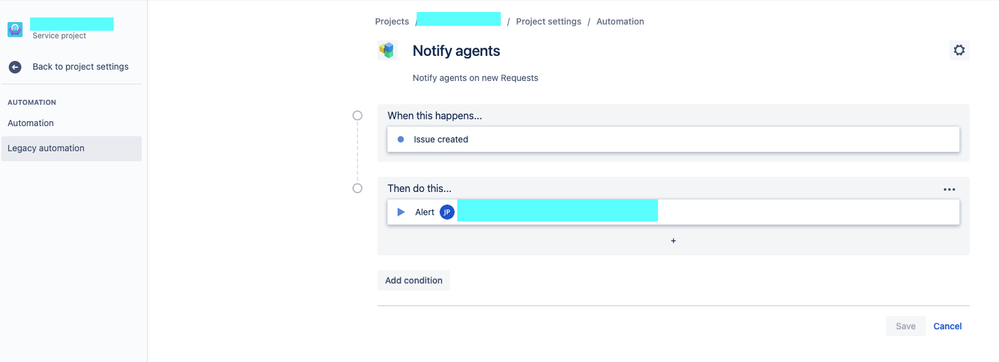This screenshot has height=362, width=999.
Task: Open Automation in the sidebar
Action: point(31,123)
